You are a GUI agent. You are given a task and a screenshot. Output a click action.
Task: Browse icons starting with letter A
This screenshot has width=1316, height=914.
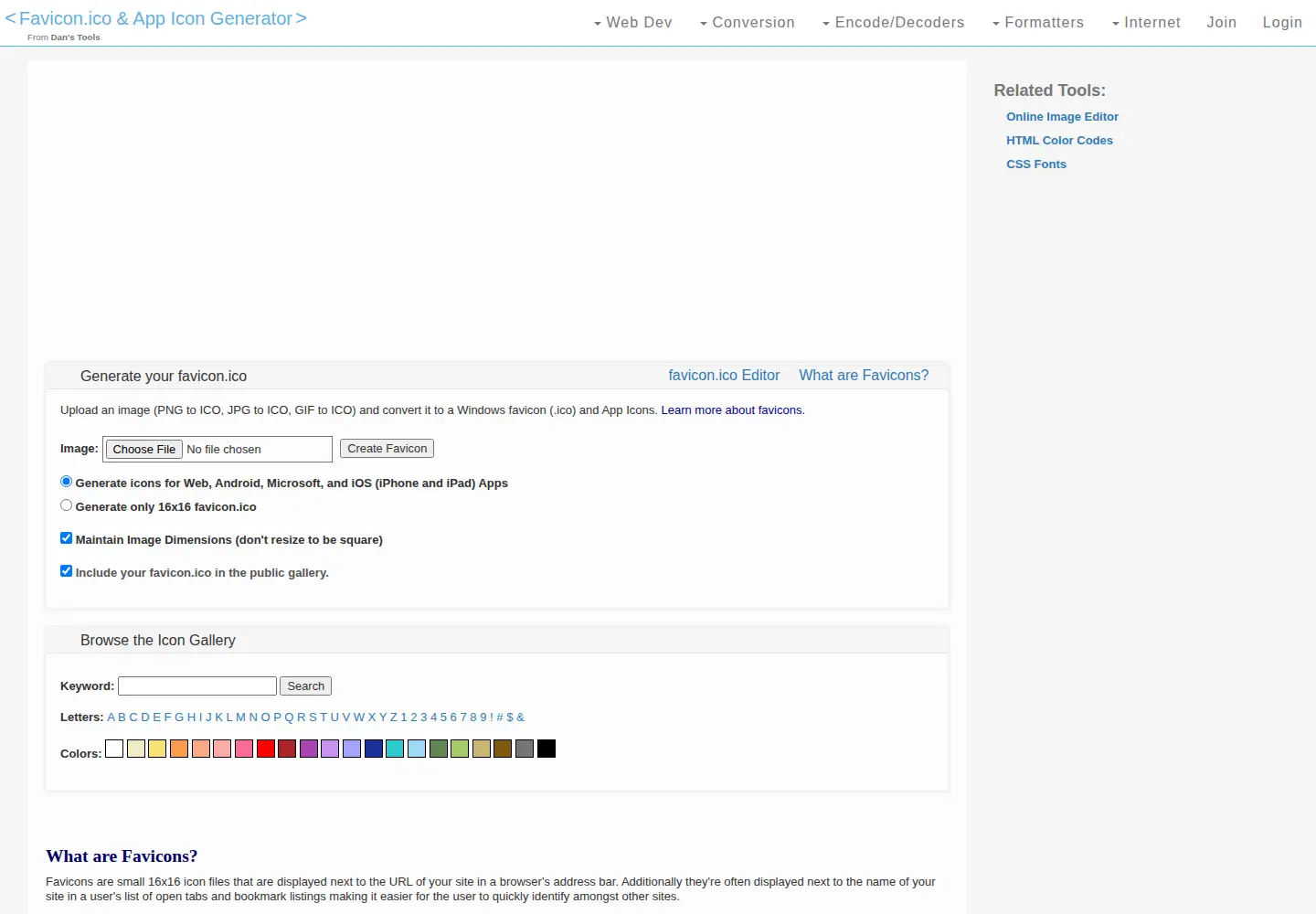pos(111,717)
